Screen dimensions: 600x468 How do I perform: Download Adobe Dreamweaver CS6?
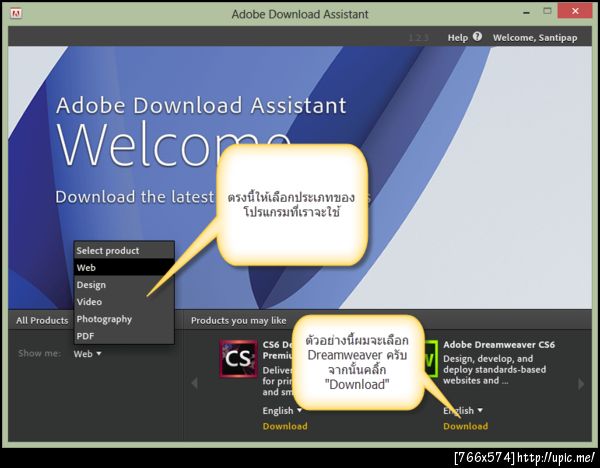465,426
